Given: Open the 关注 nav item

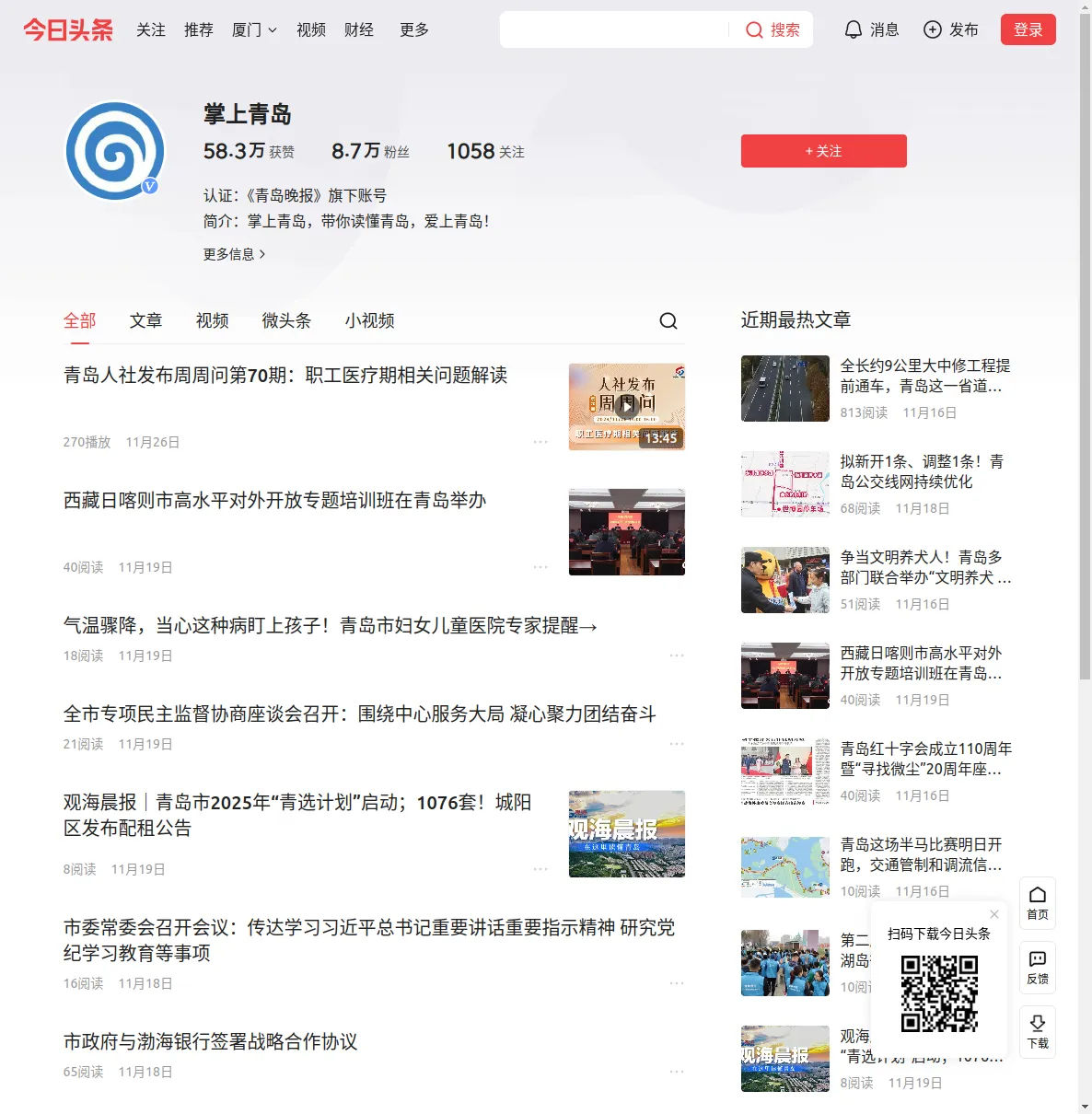Looking at the screenshot, I should (151, 29).
